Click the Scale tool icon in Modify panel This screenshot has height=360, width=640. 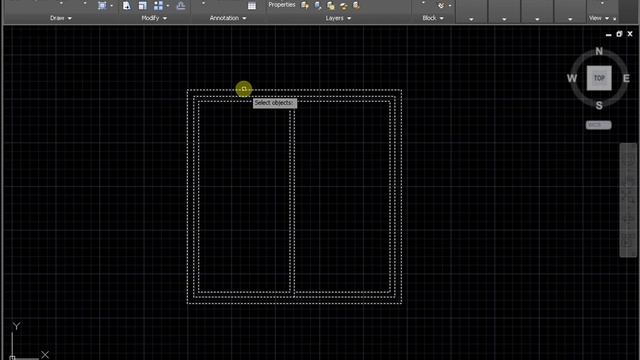[142, 5]
